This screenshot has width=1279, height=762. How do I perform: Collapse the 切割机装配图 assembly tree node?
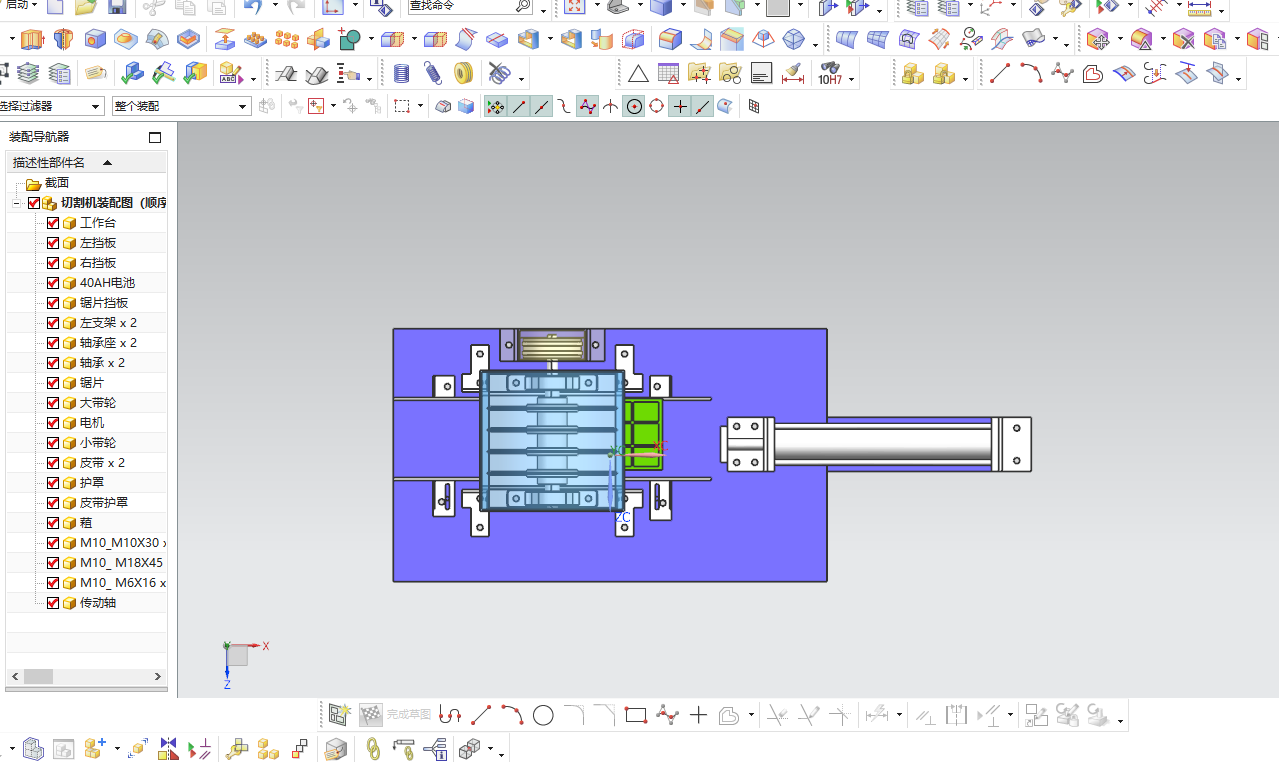coord(17,203)
